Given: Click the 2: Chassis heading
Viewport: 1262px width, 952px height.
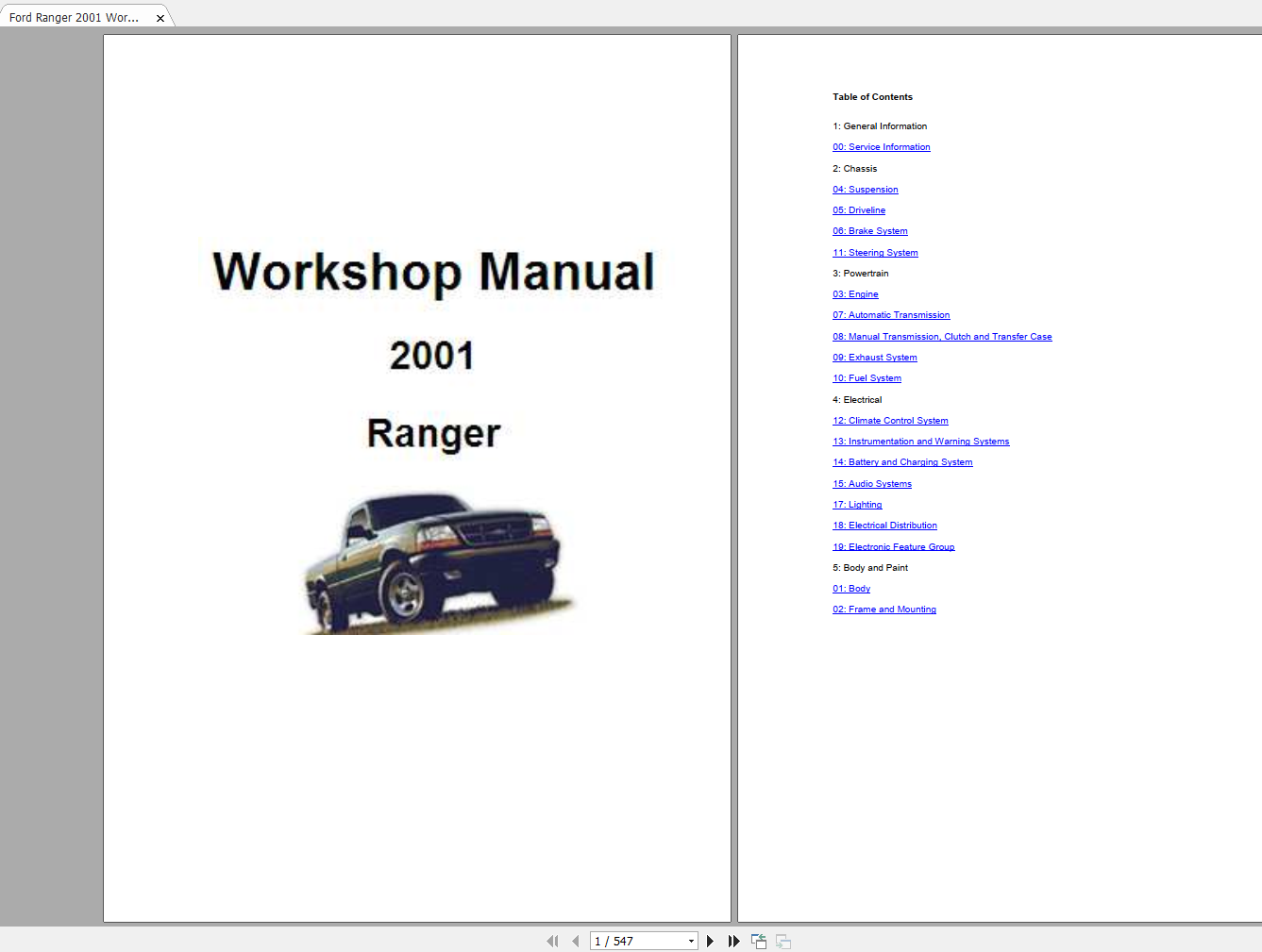Looking at the screenshot, I should pyautogui.click(x=854, y=169).
